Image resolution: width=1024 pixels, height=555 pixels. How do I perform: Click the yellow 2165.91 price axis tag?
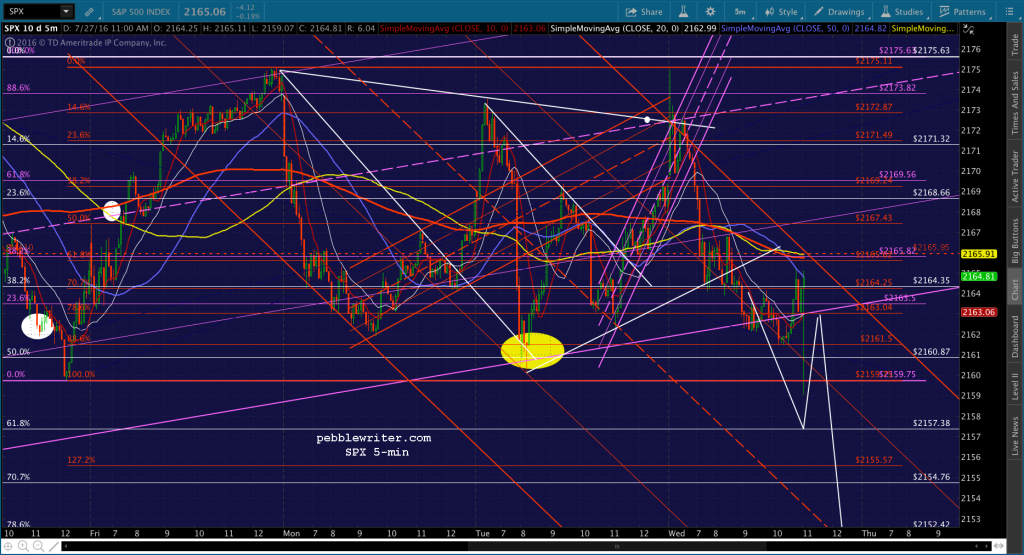pyautogui.click(x=978, y=254)
